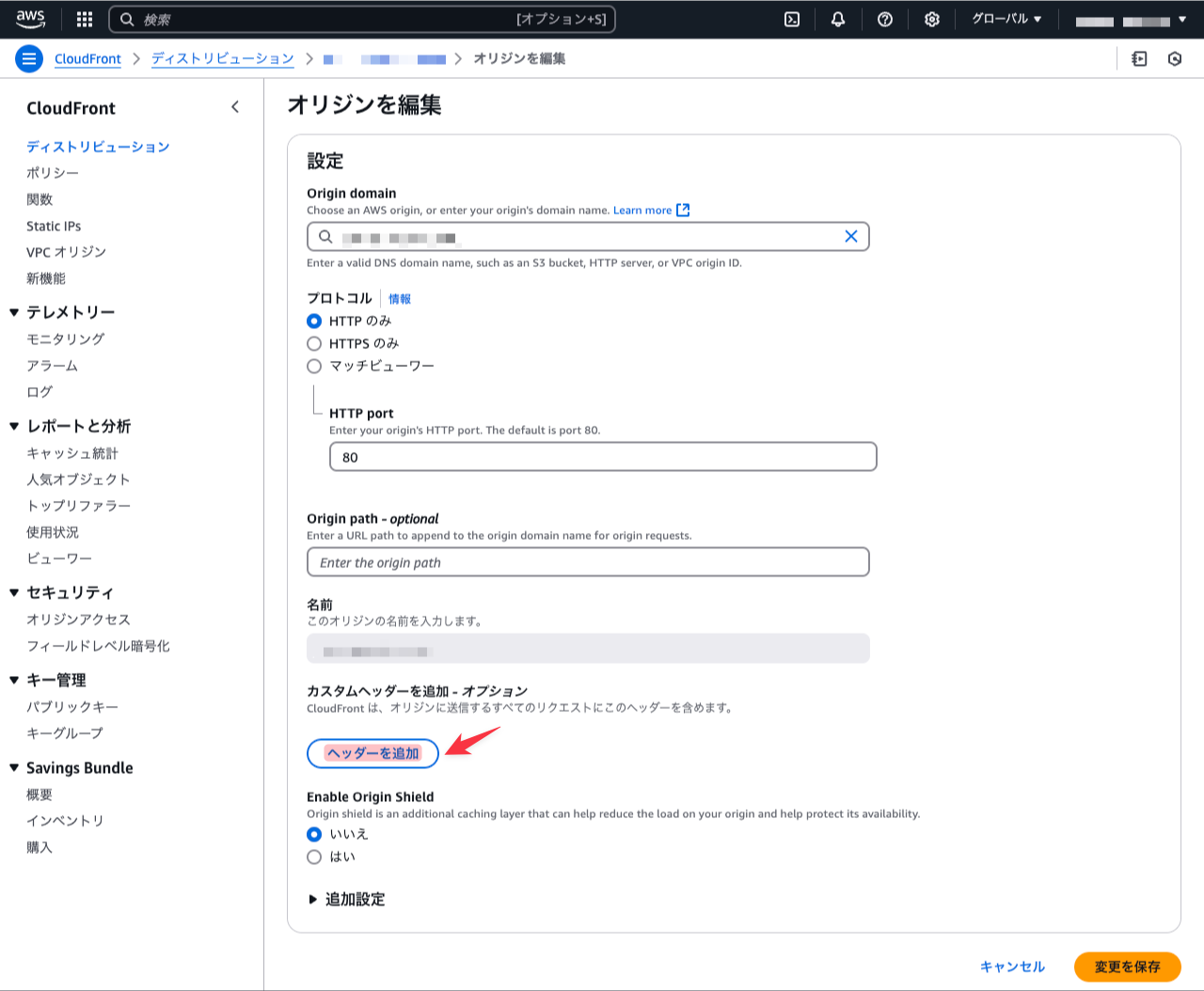The image size is (1204, 991).
Task: Open 関数 in sidebar
Action: (x=40, y=199)
